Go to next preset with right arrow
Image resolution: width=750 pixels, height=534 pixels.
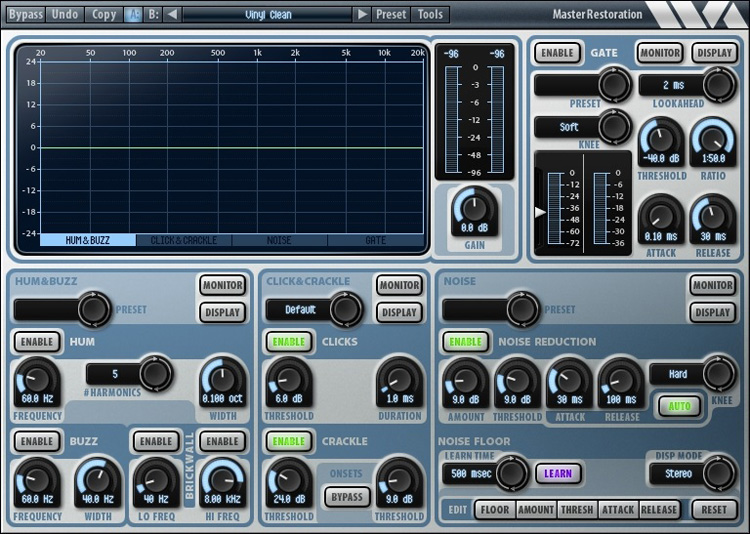click(362, 14)
